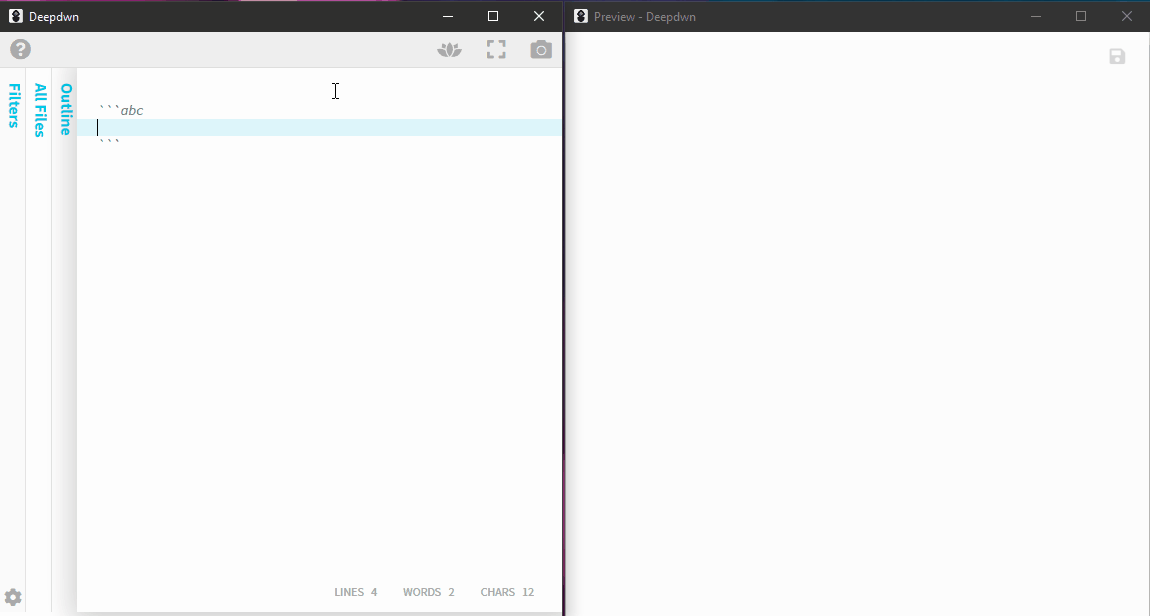Click the Deepdwn app icon in title bar
This screenshot has height=616, width=1150.
pyautogui.click(x=15, y=16)
